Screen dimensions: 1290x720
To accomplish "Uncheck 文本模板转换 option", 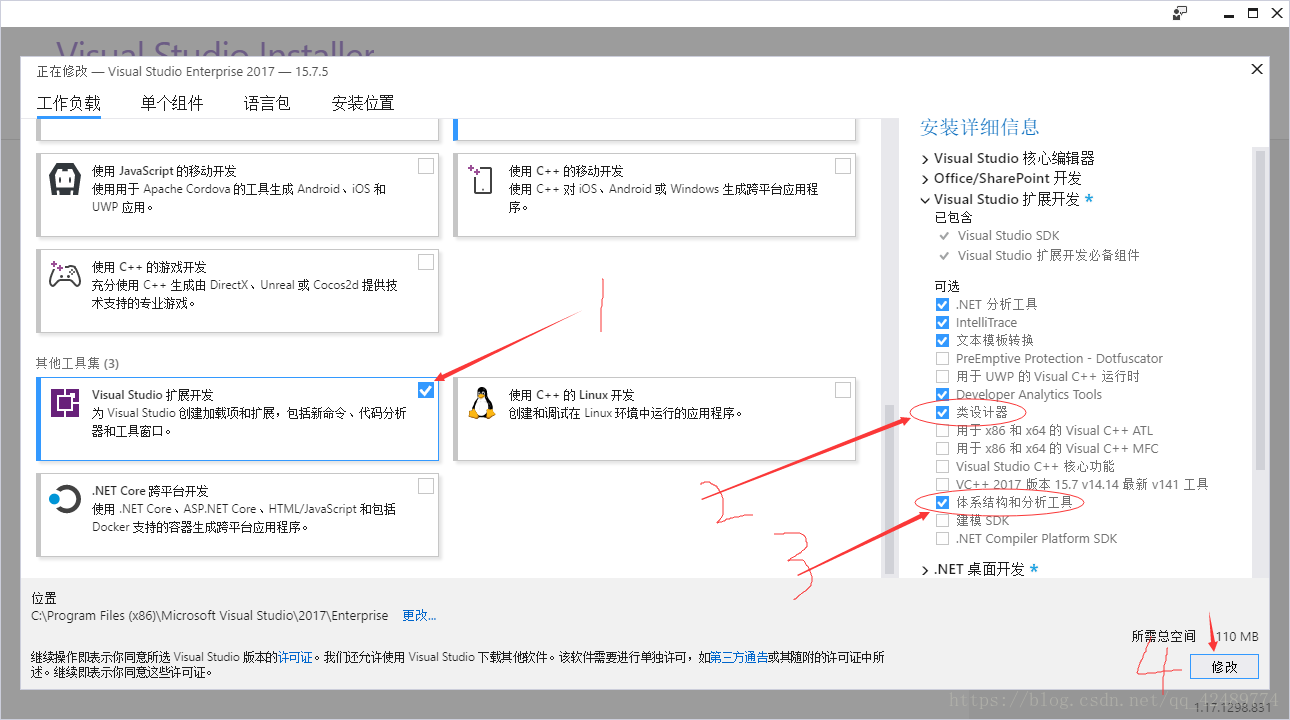I will tap(942, 340).
